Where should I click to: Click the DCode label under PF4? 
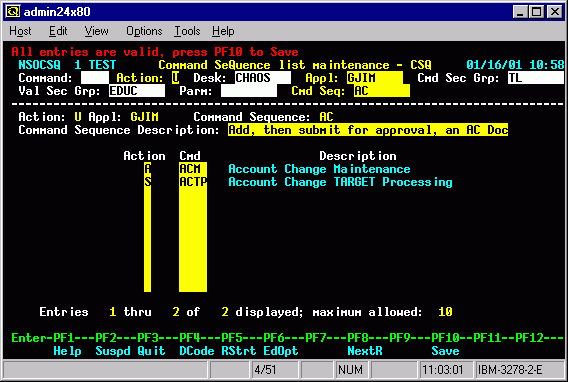[197, 351]
